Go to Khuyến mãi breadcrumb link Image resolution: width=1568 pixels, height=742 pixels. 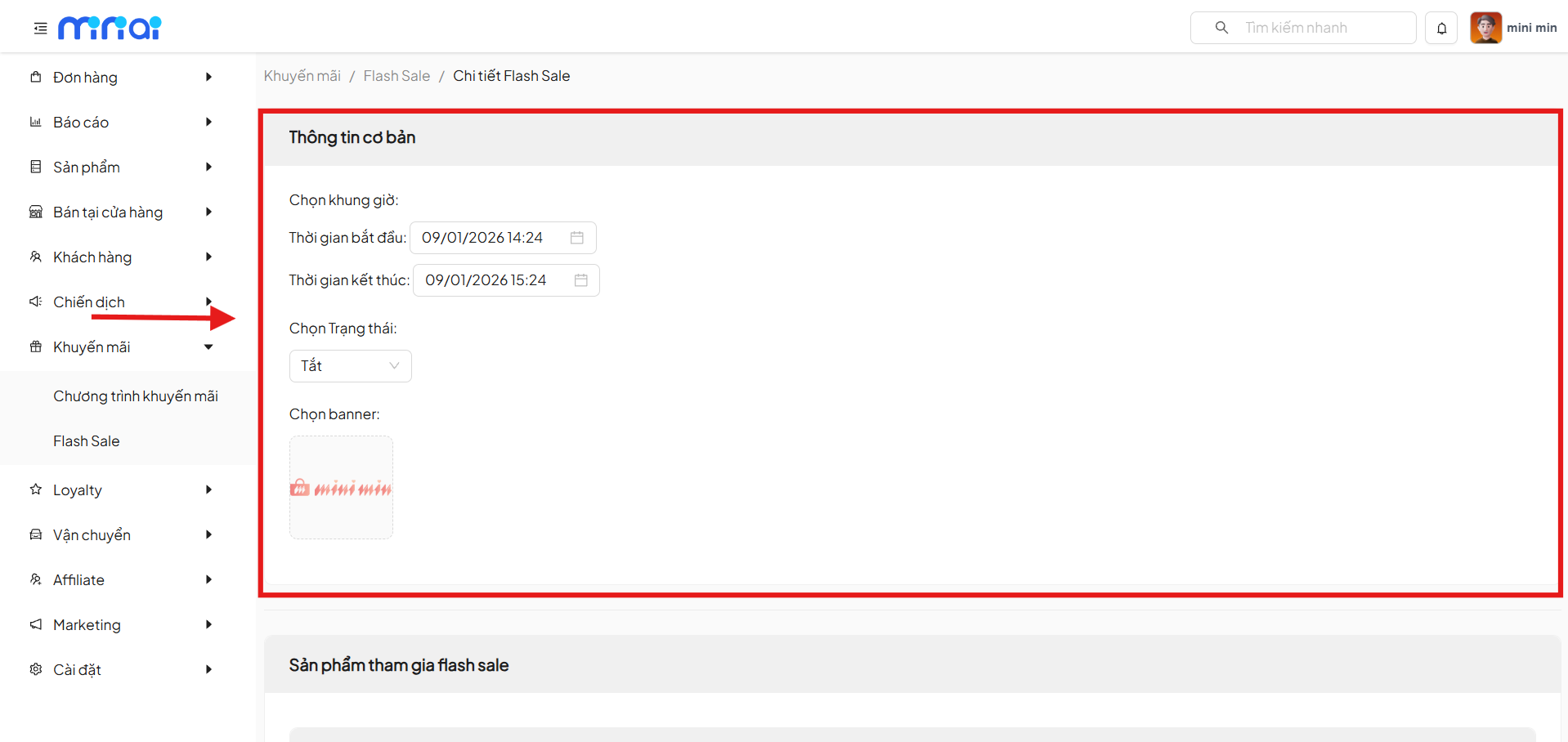tap(302, 76)
